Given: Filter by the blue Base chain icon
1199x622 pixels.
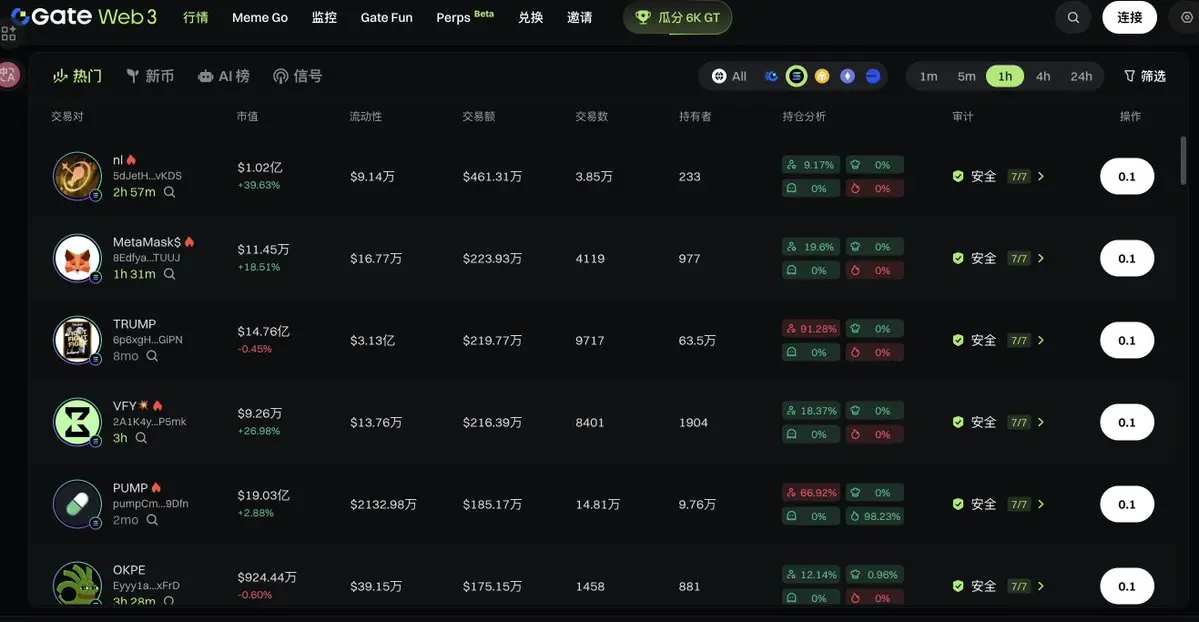Looking at the screenshot, I should point(872,76).
